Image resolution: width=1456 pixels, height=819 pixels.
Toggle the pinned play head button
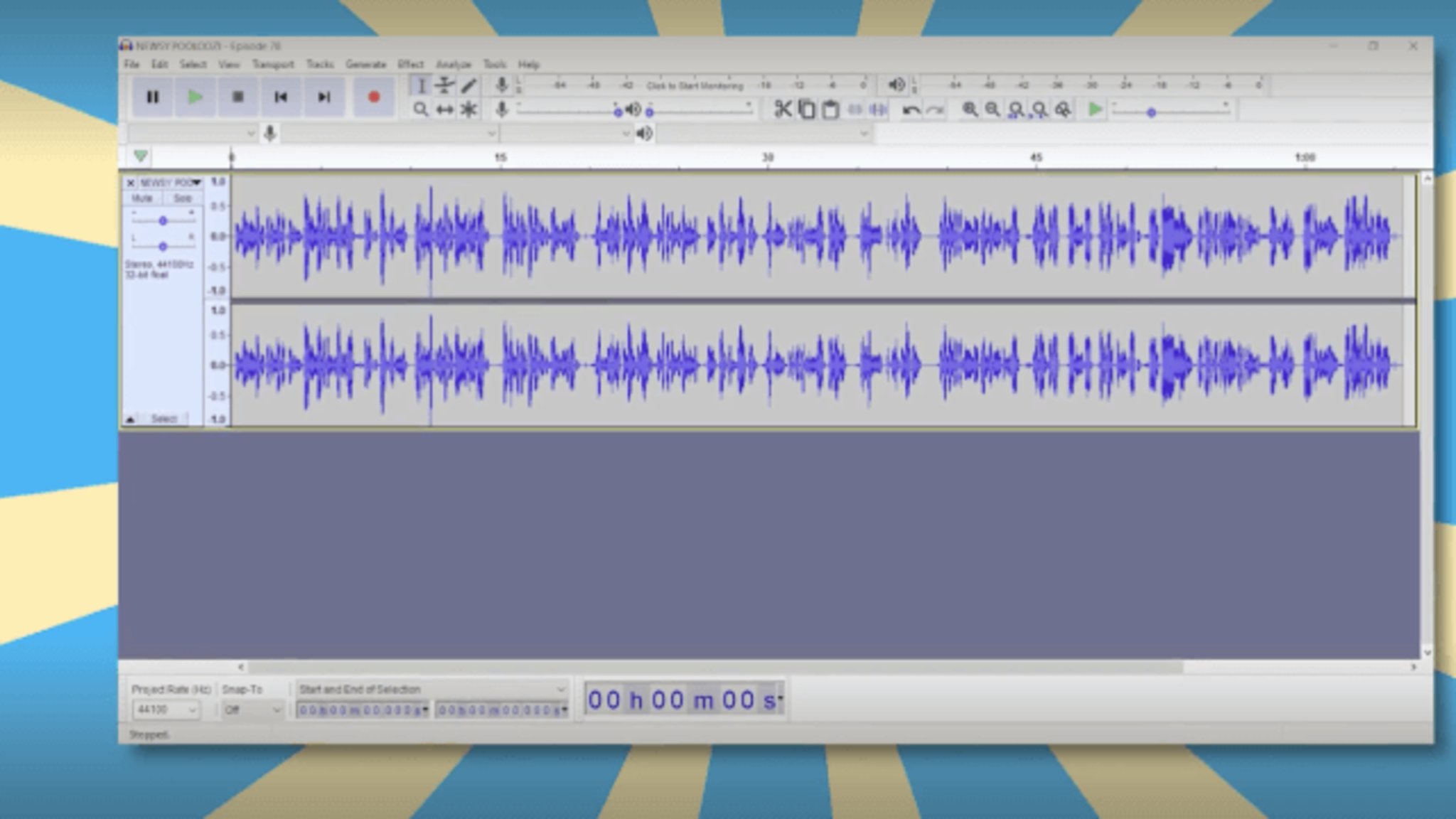pyautogui.click(x=141, y=156)
